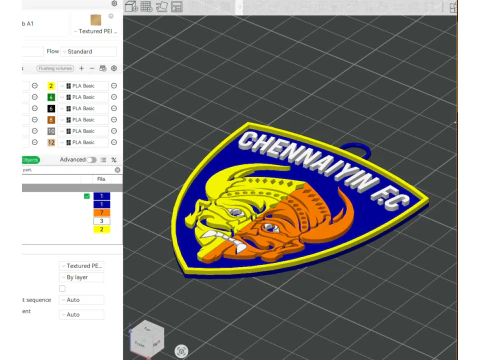Image resolution: width=480 pixels, height=360 pixels.
Task: Open Textured PE dropdown above By layer
Action: 82,266
